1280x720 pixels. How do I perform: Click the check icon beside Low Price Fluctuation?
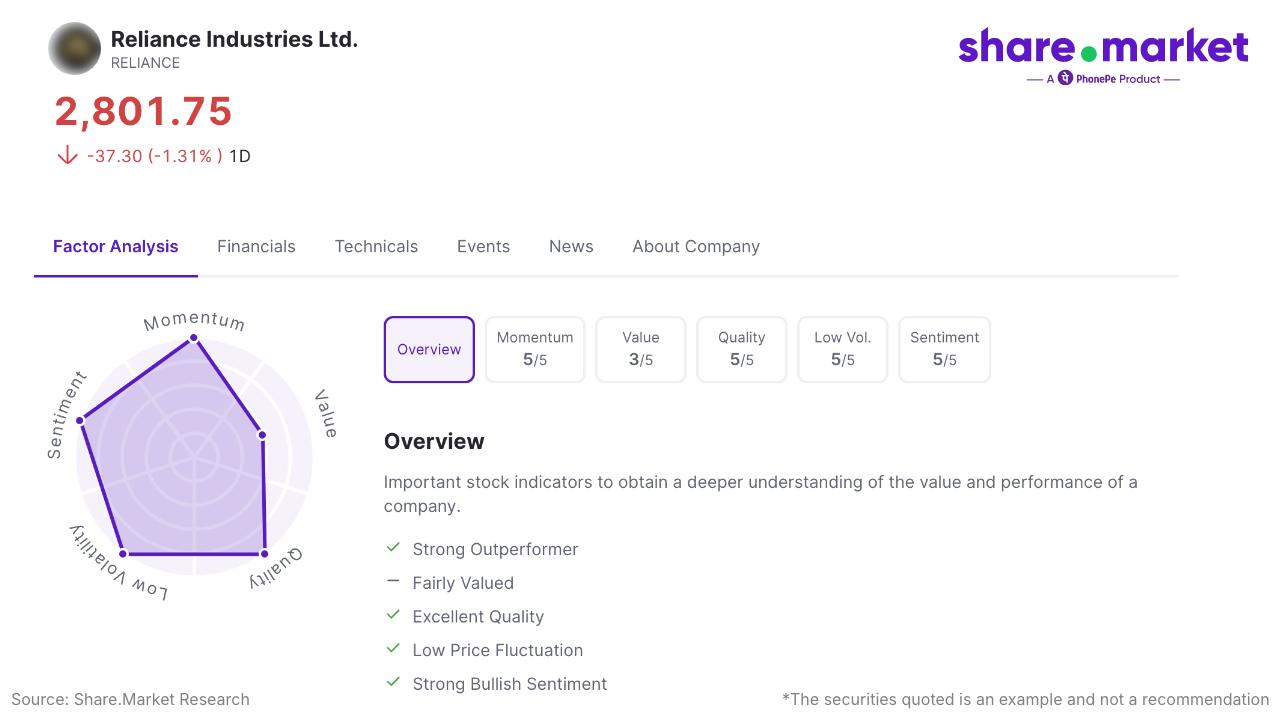point(393,649)
